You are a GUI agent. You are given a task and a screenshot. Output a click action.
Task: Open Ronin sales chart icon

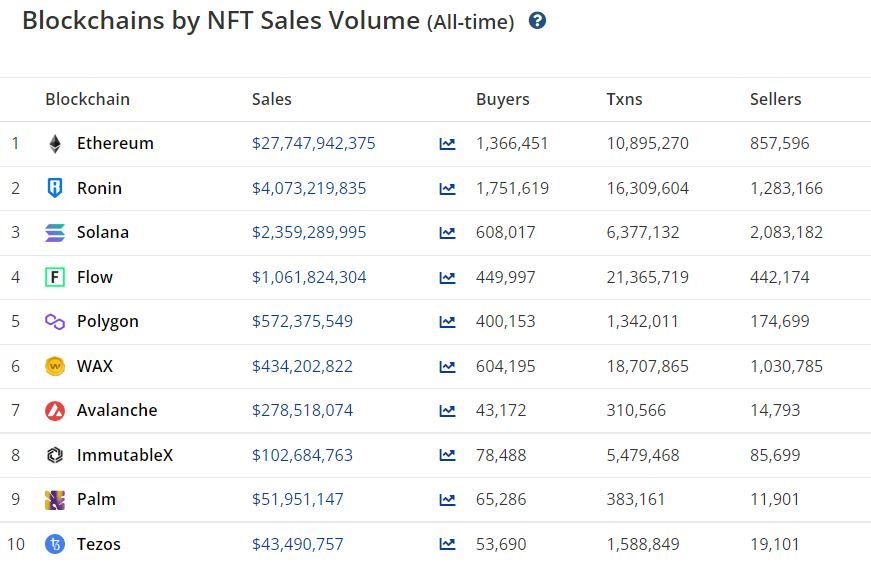coord(447,188)
